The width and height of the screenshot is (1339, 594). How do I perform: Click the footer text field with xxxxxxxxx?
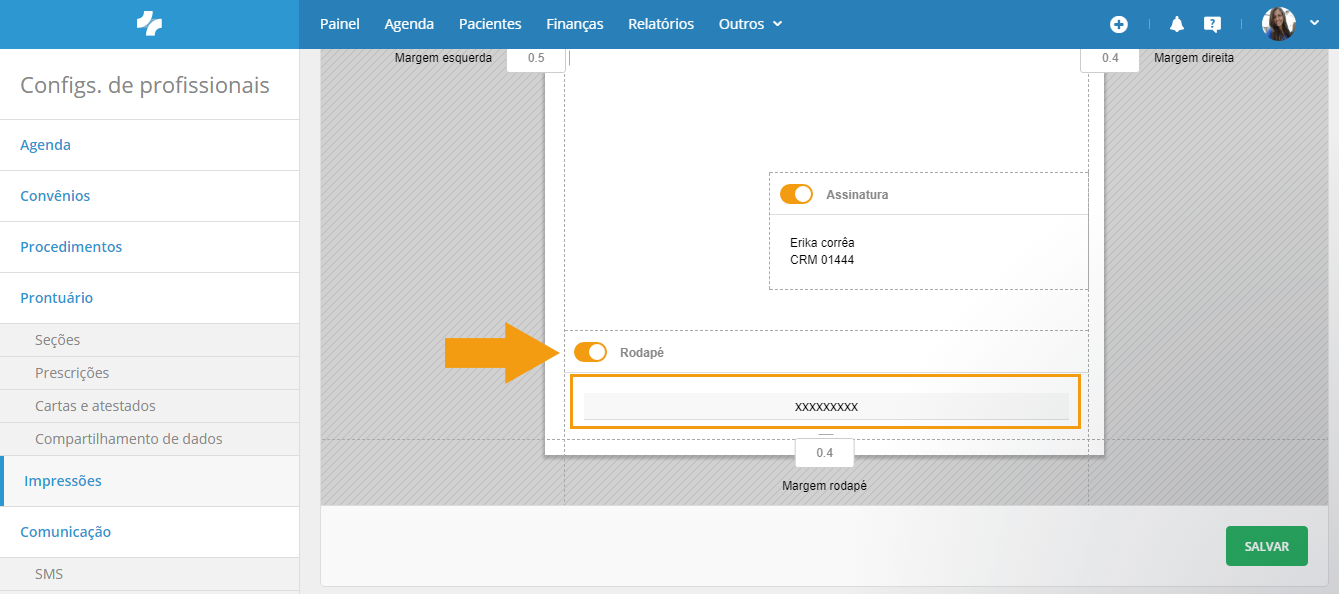pyautogui.click(x=826, y=406)
